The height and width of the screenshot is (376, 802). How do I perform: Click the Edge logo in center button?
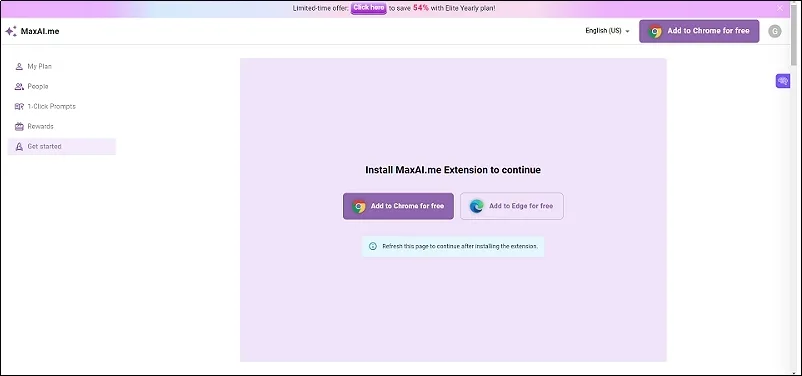pyautogui.click(x=476, y=206)
